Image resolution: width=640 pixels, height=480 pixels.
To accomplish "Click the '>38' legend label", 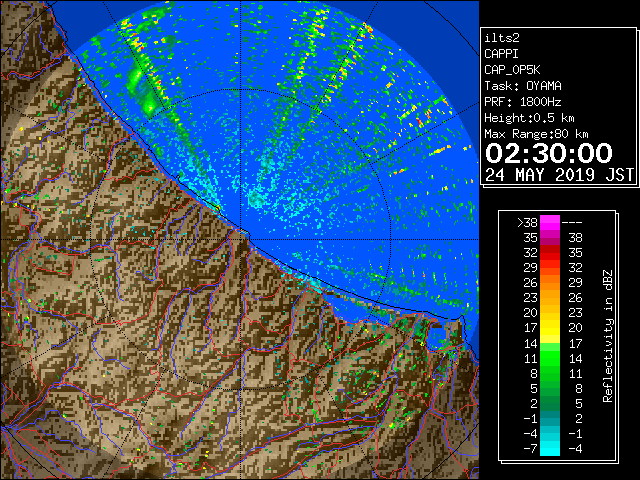I will click(x=527, y=222).
